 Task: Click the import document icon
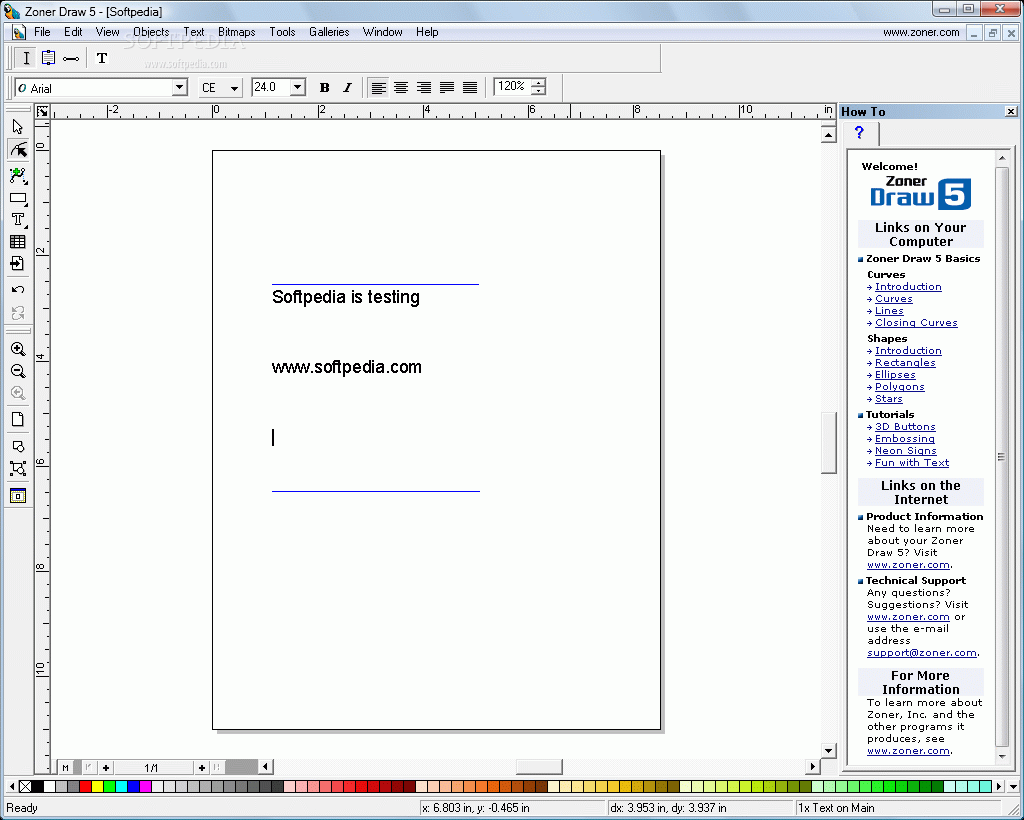(x=18, y=264)
